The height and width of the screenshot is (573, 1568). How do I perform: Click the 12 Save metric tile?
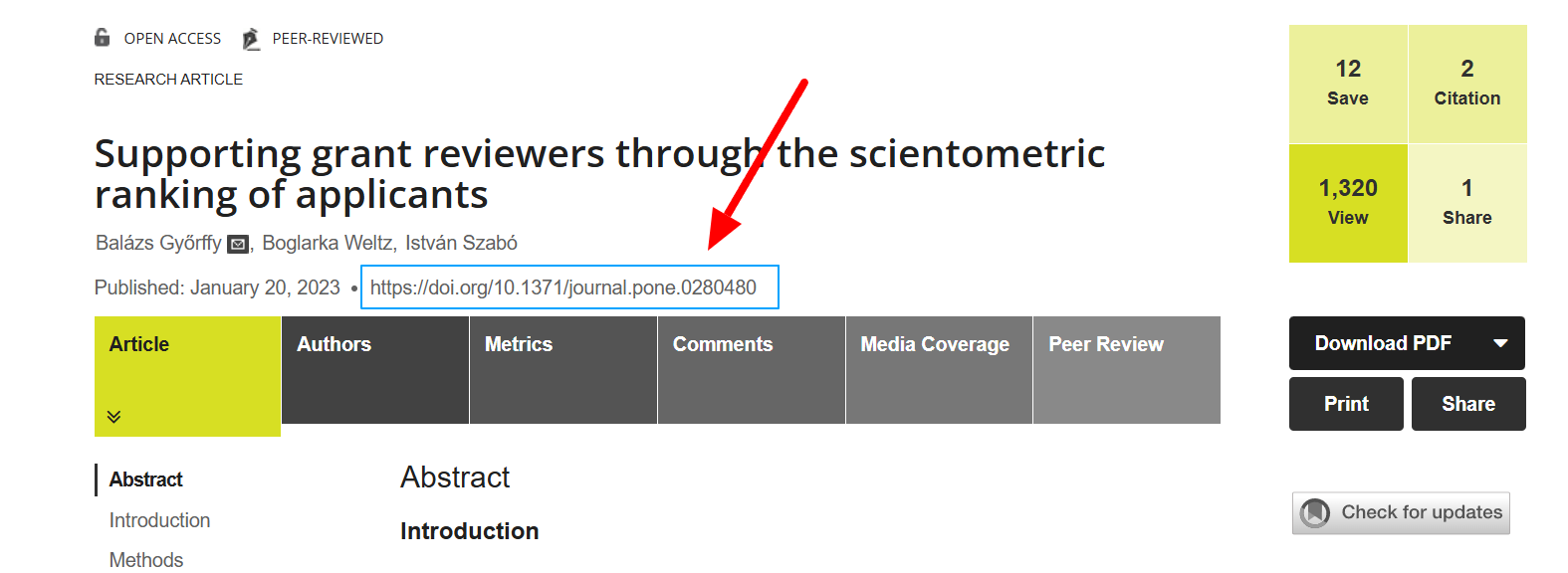coord(1348,84)
